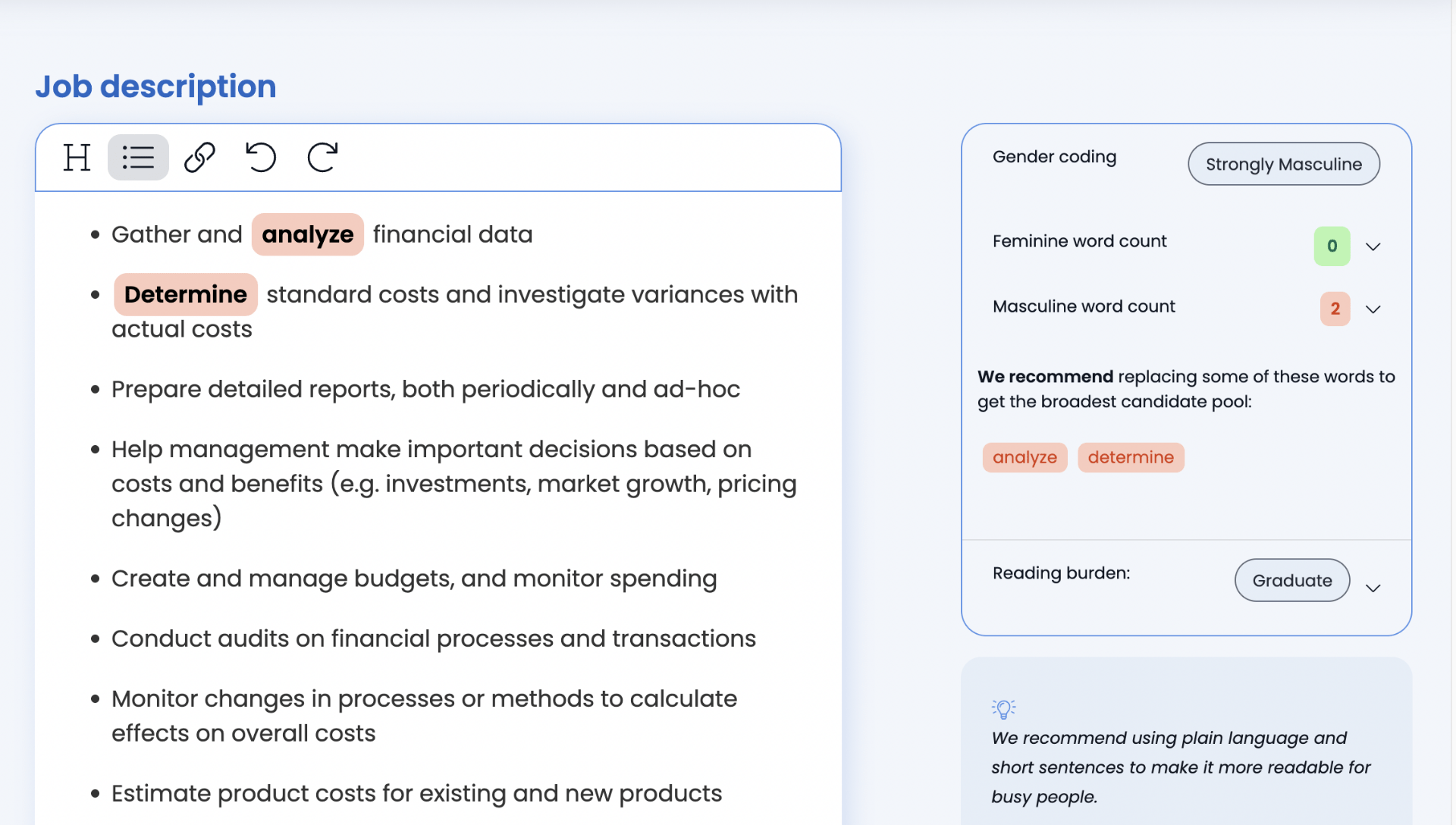Click the lightbulb tip icon
The width and height of the screenshot is (1456, 825).
(1003, 708)
